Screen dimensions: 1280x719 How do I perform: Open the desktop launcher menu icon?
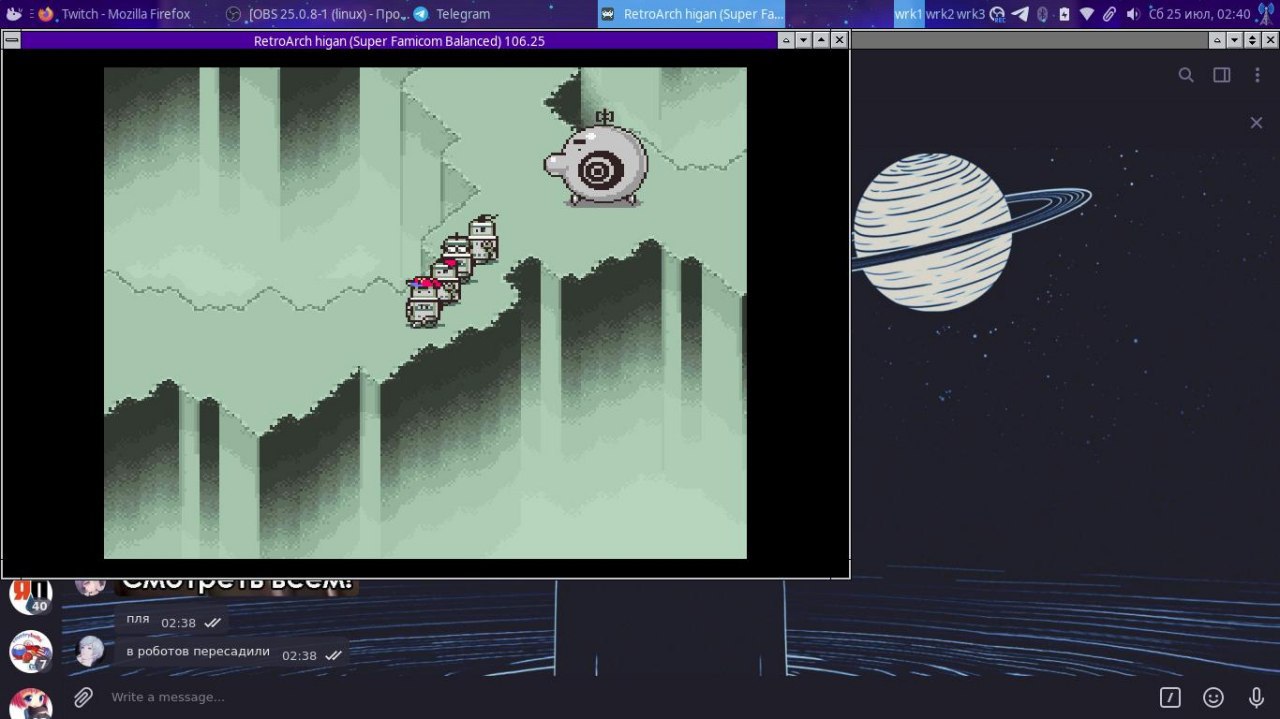click(14, 14)
